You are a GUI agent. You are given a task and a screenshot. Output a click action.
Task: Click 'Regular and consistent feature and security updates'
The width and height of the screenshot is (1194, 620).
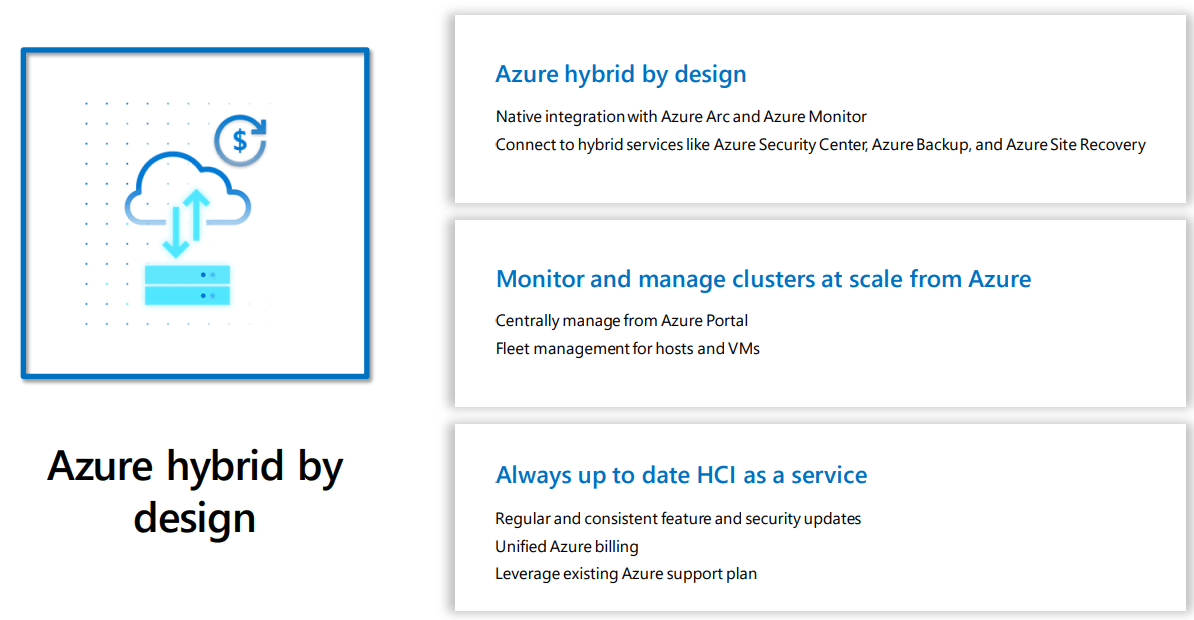click(x=678, y=519)
